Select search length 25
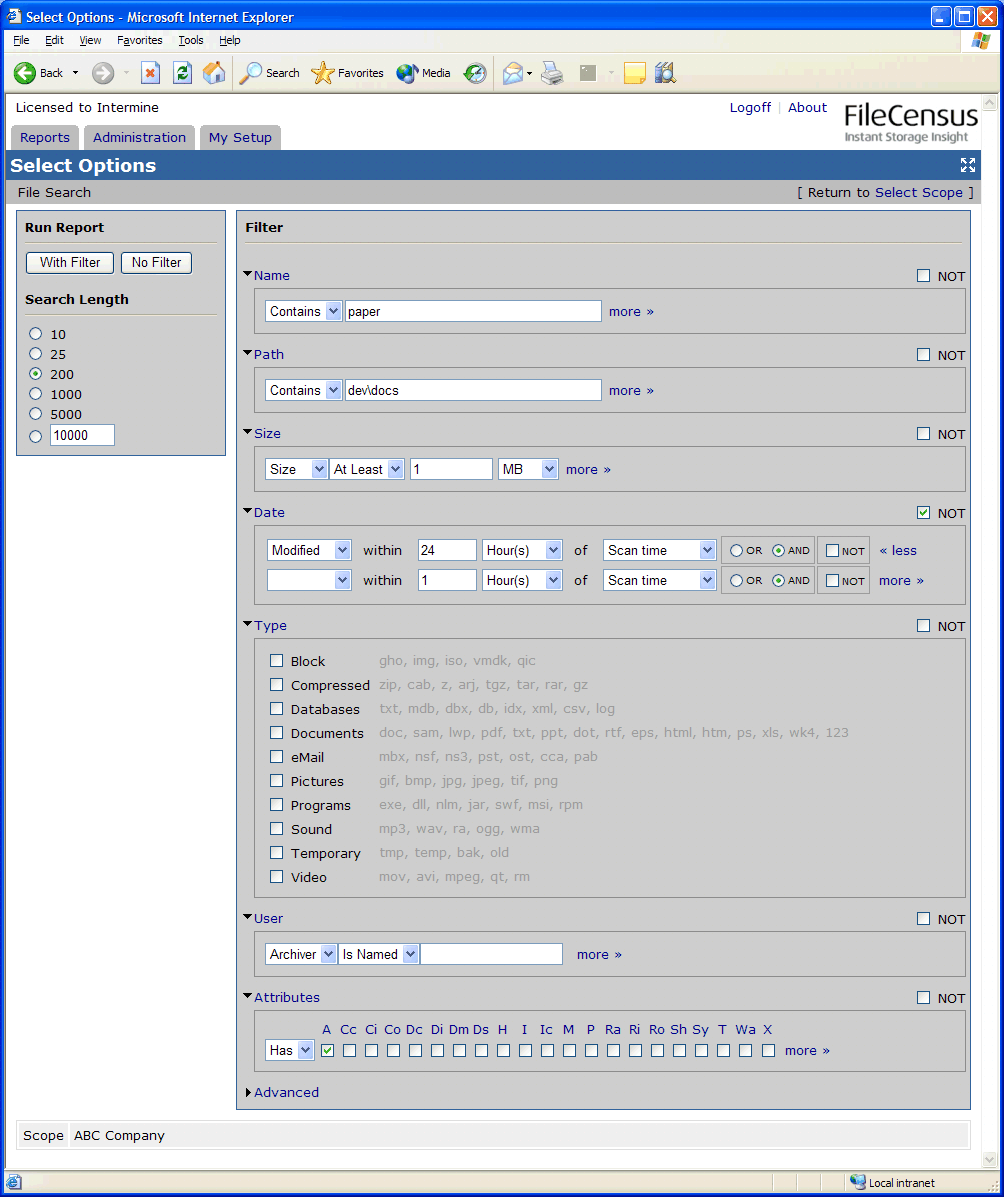The image size is (1004, 1197). coord(35,353)
